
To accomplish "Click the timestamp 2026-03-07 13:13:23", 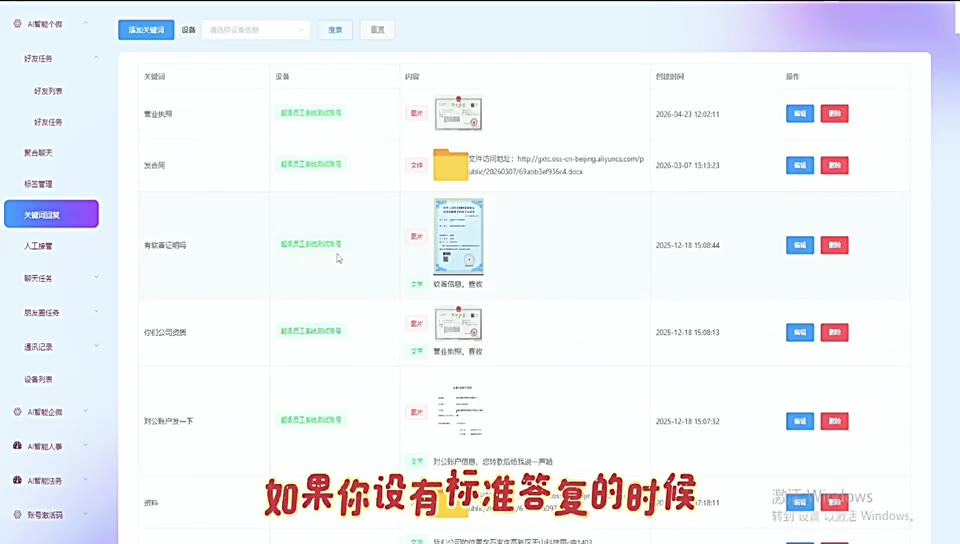I will tap(688, 165).
